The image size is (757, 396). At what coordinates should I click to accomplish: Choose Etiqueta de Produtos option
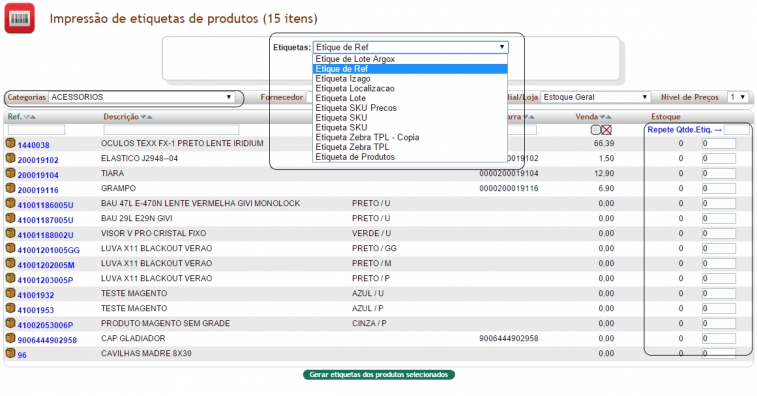point(410,157)
